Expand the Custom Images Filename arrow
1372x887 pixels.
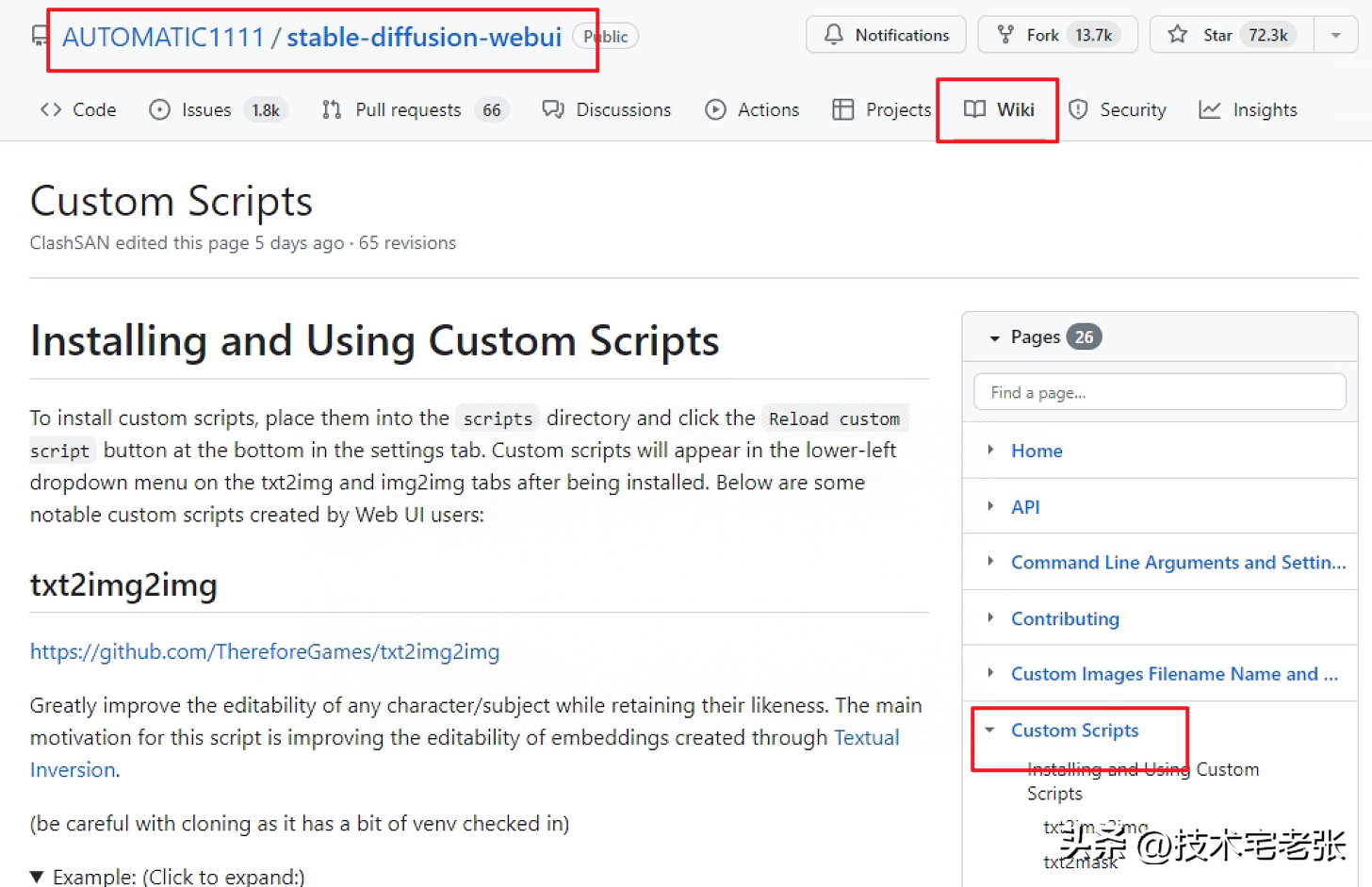coord(990,672)
